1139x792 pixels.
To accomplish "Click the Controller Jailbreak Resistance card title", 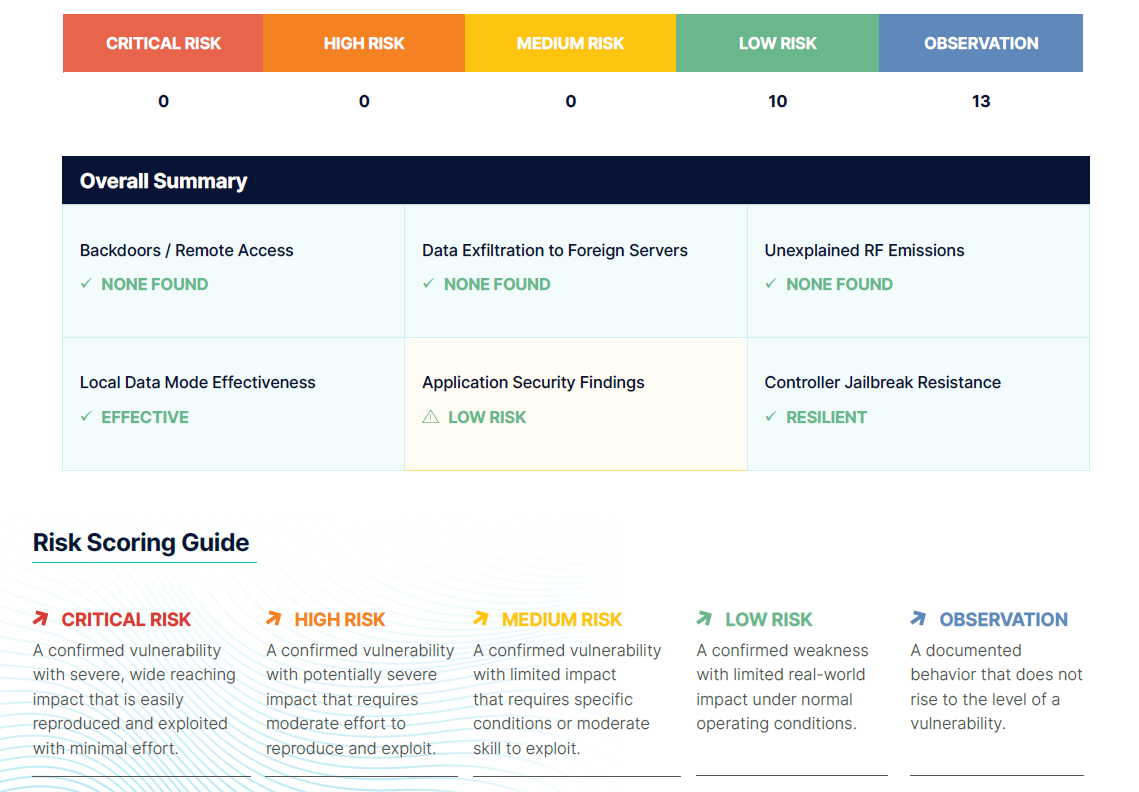I will pyautogui.click(x=883, y=382).
